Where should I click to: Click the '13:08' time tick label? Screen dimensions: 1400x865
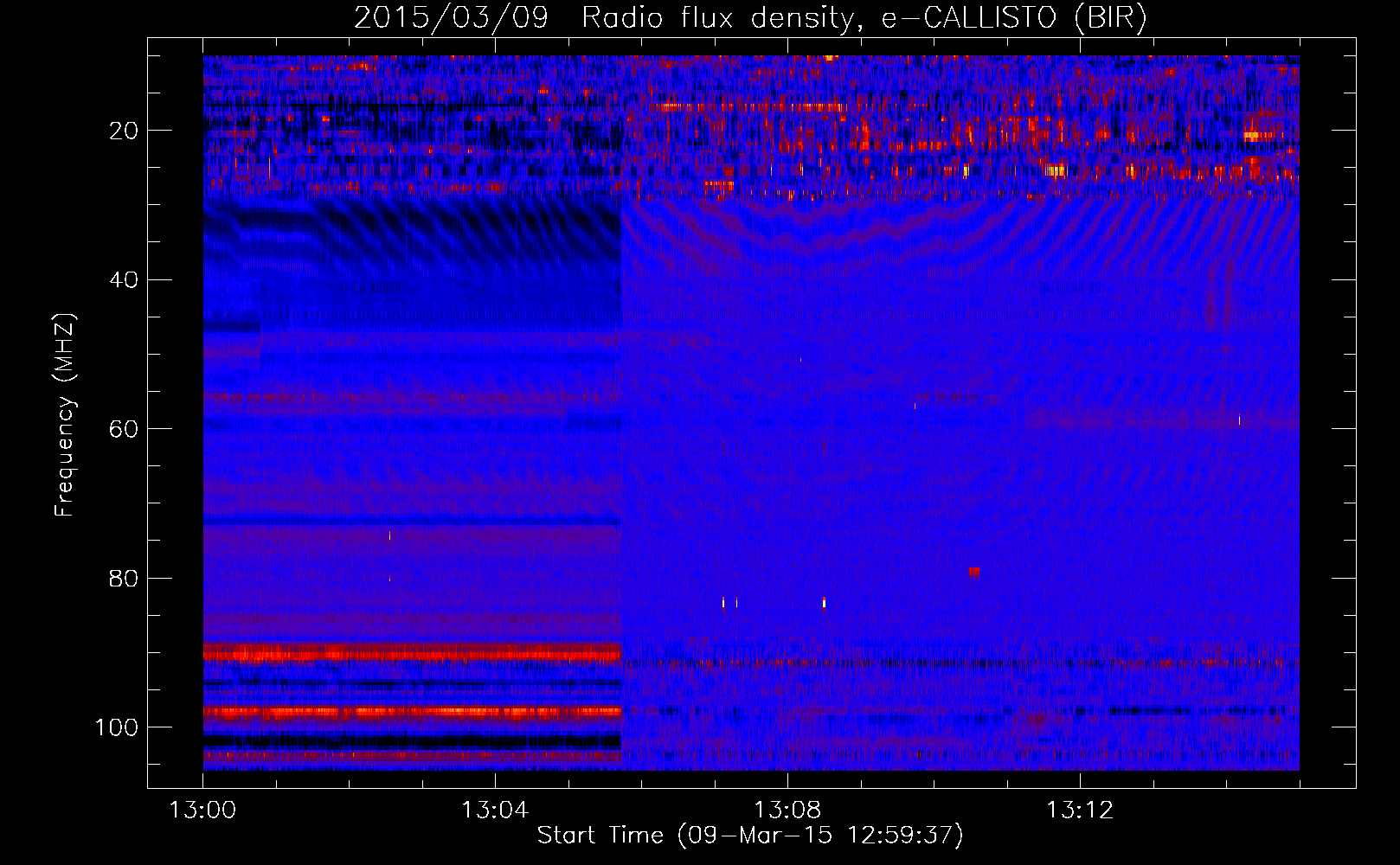click(x=787, y=811)
